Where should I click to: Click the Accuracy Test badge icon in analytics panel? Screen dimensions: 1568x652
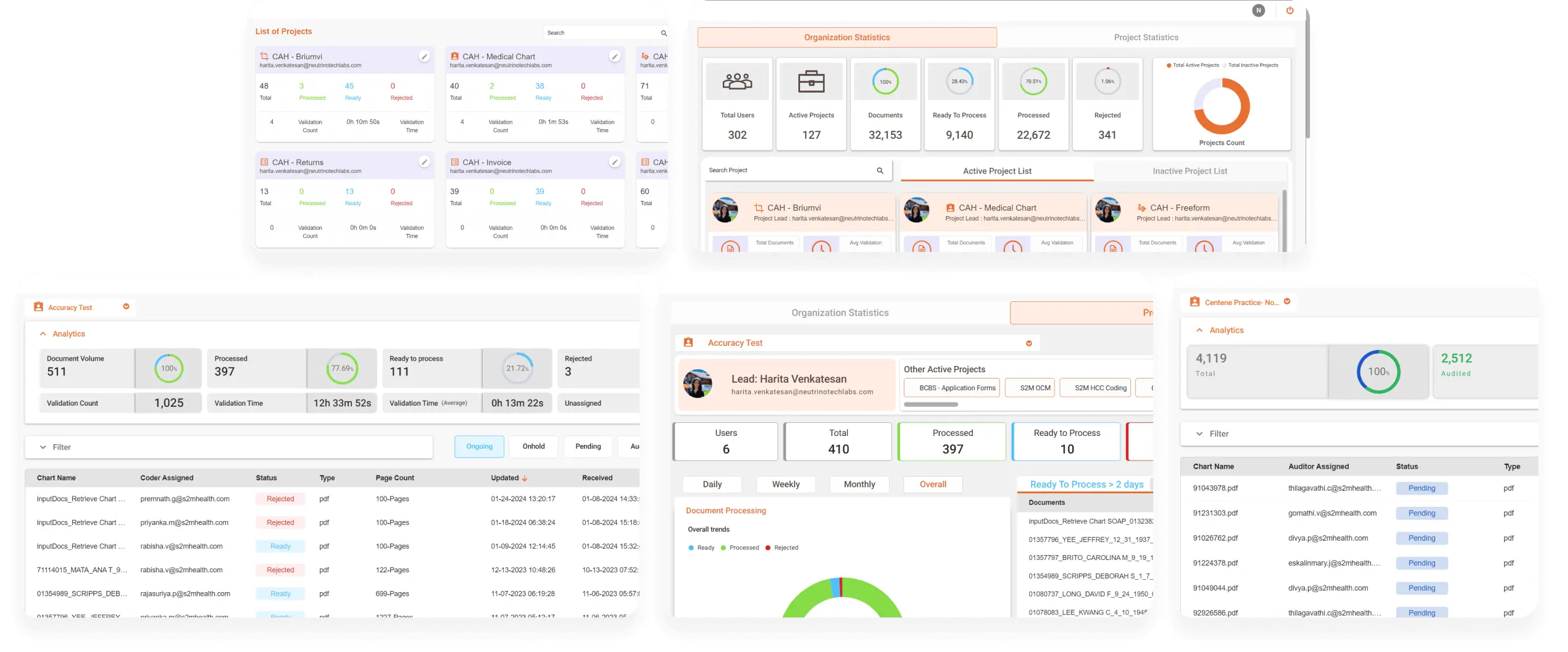38,307
